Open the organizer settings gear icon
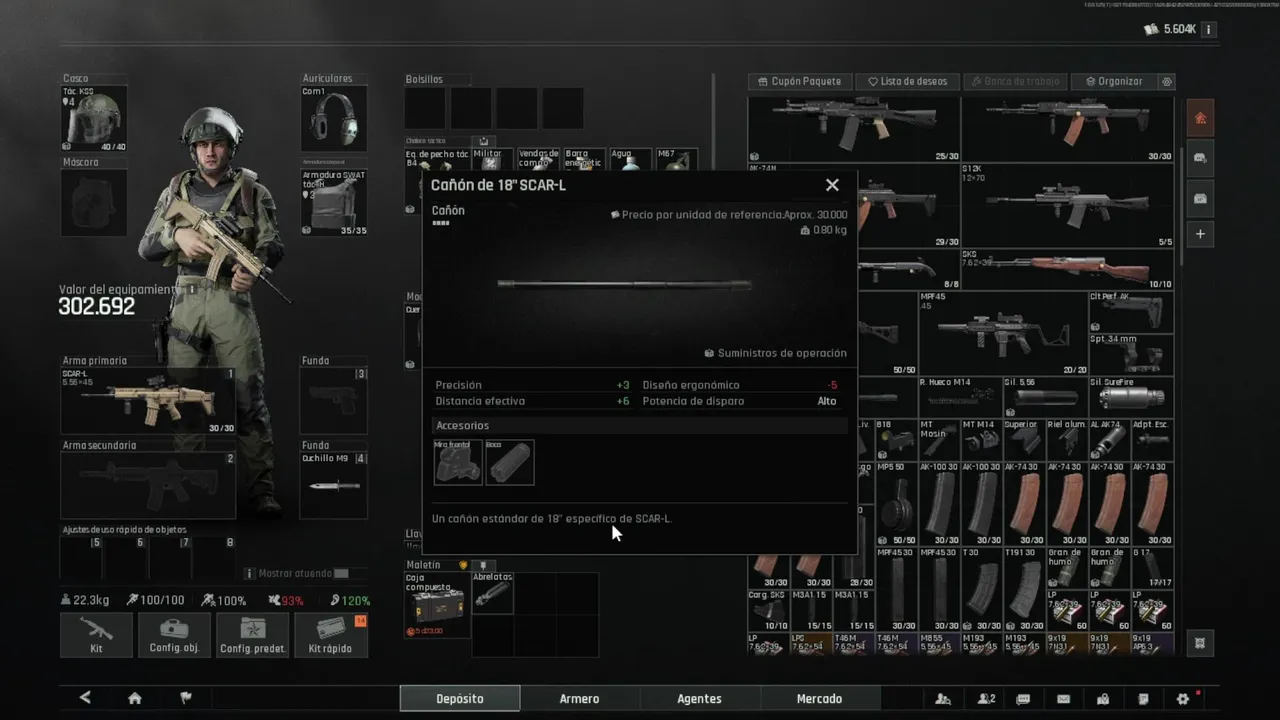This screenshot has height=720, width=1280. [1166, 81]
